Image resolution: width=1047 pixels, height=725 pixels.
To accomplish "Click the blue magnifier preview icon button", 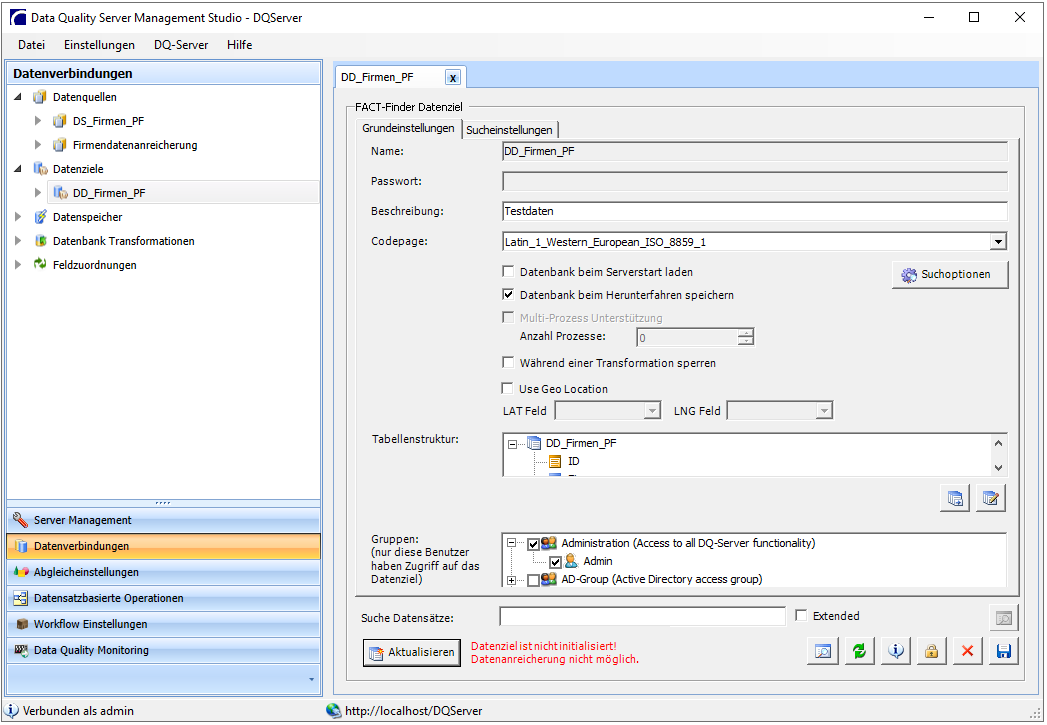I will [823, 652].
